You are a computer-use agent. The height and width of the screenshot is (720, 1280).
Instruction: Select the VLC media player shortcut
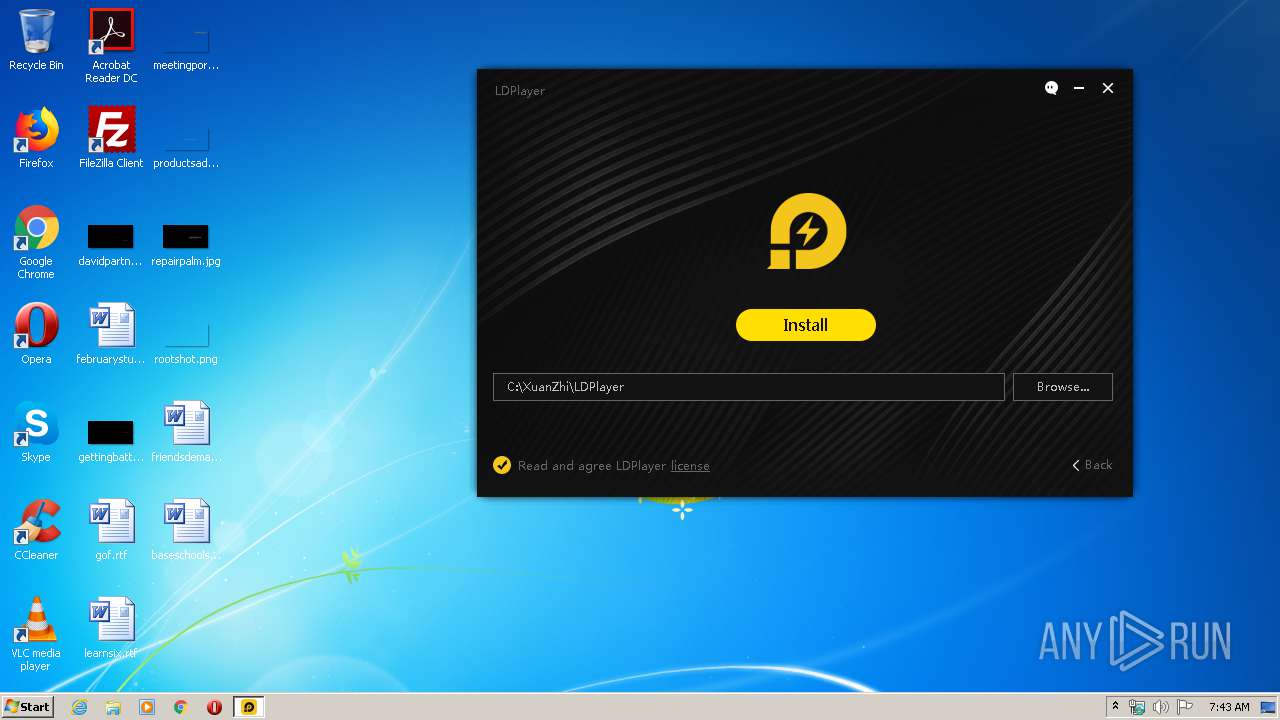pyautogui.click(x=36, y=634)
